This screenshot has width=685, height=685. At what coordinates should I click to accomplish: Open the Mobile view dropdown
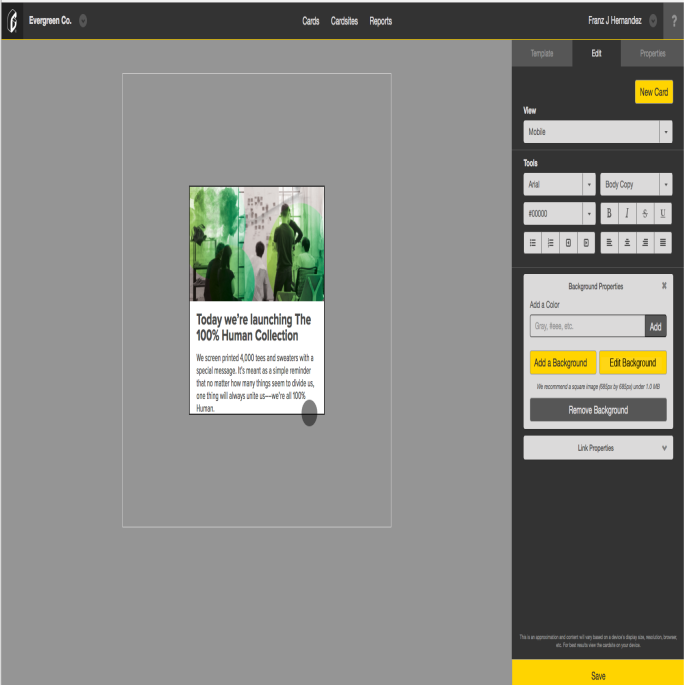(597, 132)
